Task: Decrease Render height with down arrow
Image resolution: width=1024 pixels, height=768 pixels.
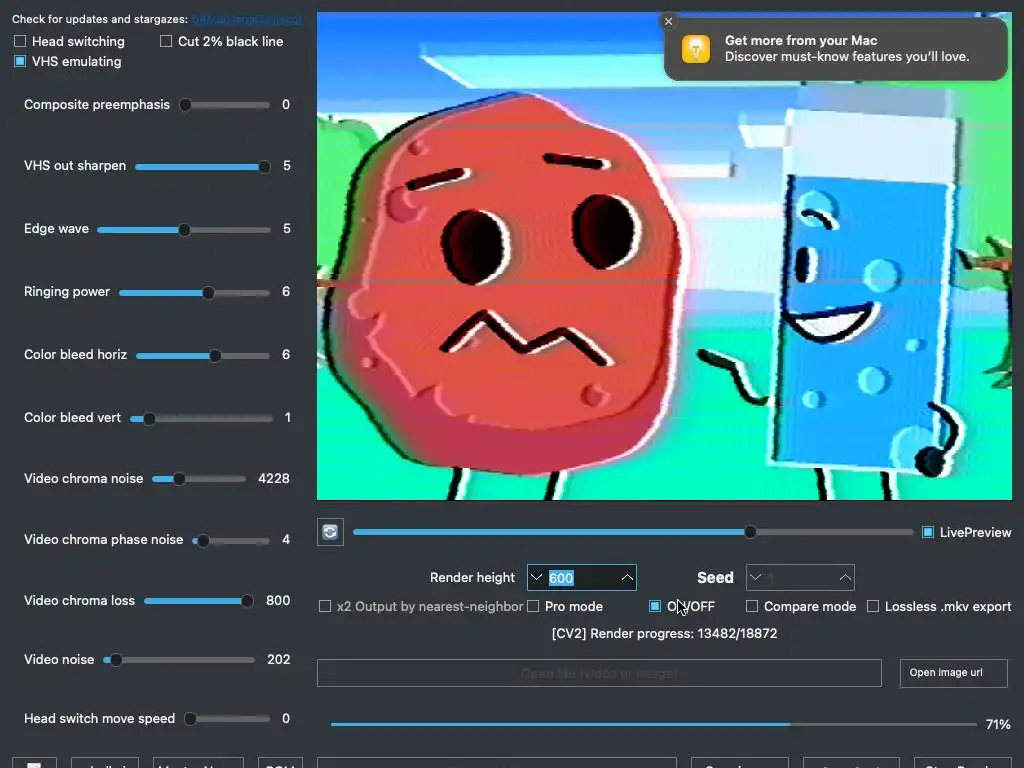Action: 537,577
